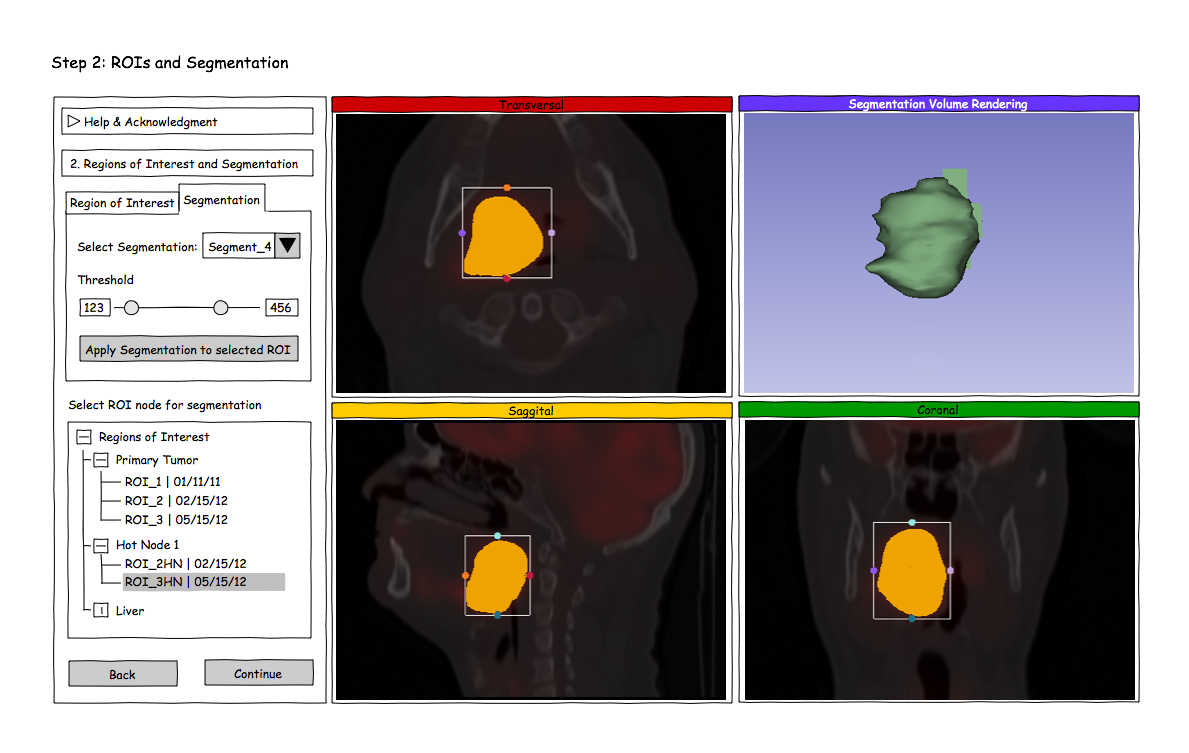Screen dimensions: 1189x753
Task: Click the maximum threshold field showing 456
Action: click(281, 308)
